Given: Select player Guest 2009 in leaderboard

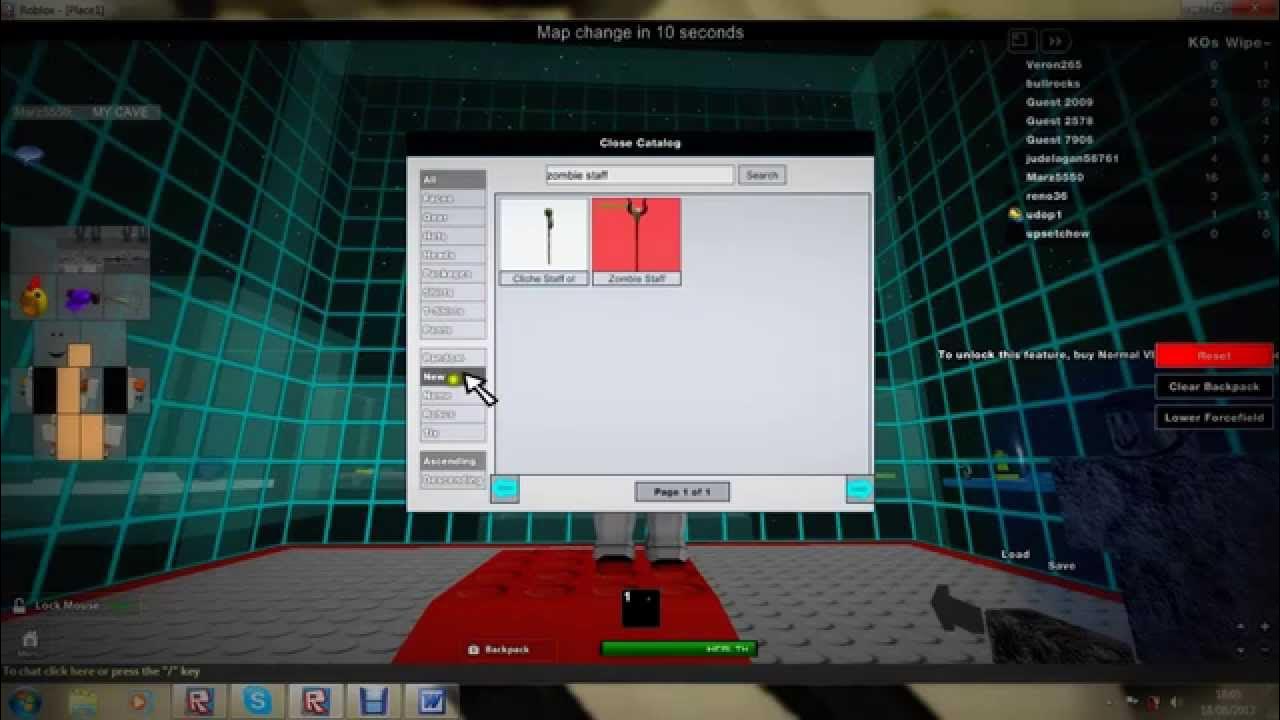Looking at the screenshot, I should 1059,102.
